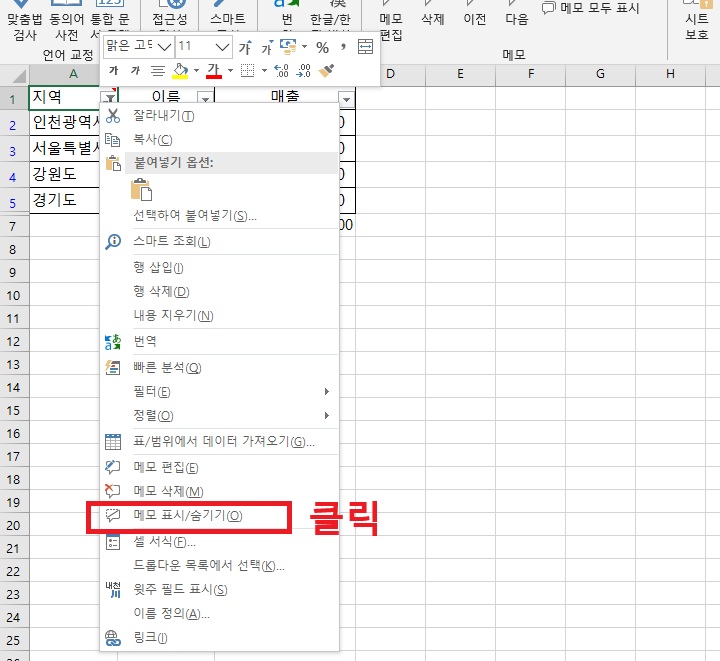Open the font name dropdown 맑은 고딕
Image resolution: width=720 pixels, height=661 pixels.
coord(164,46)
